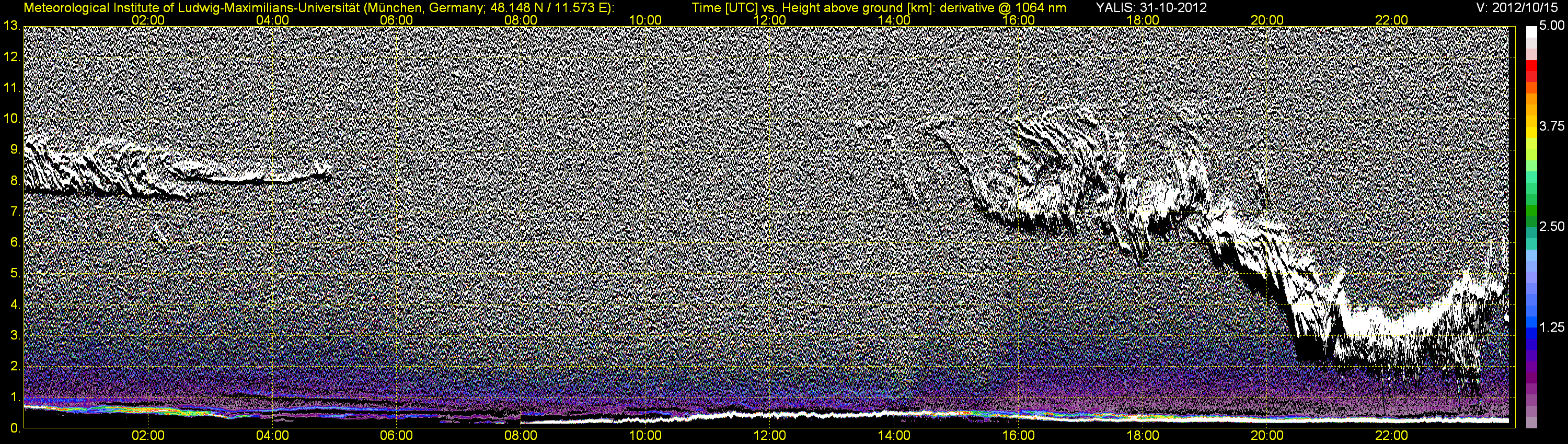1568x444 pixels.
Task: Click the 20:00 label on the upper time axis
Action: 1267,20
